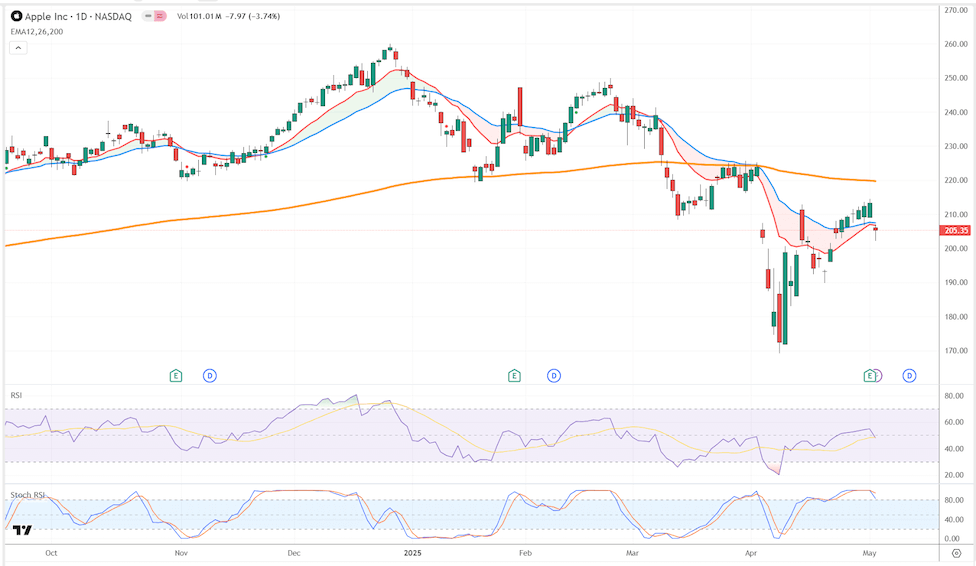Click the May label on time axis
This screenshot has height=566, width=976.
tap(870, 553)
